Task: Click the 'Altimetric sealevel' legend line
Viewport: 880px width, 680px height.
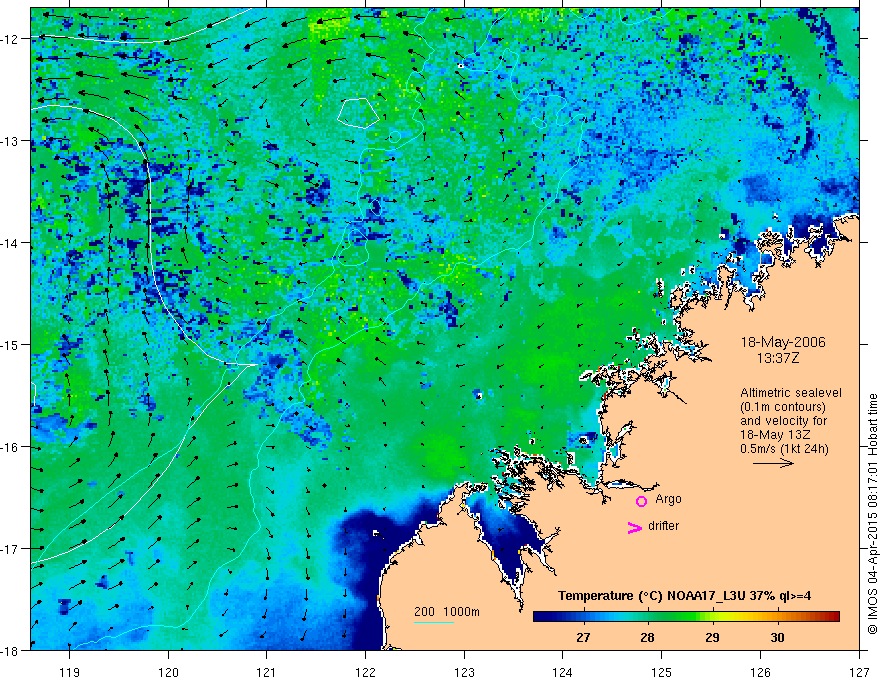Action: 791,393
